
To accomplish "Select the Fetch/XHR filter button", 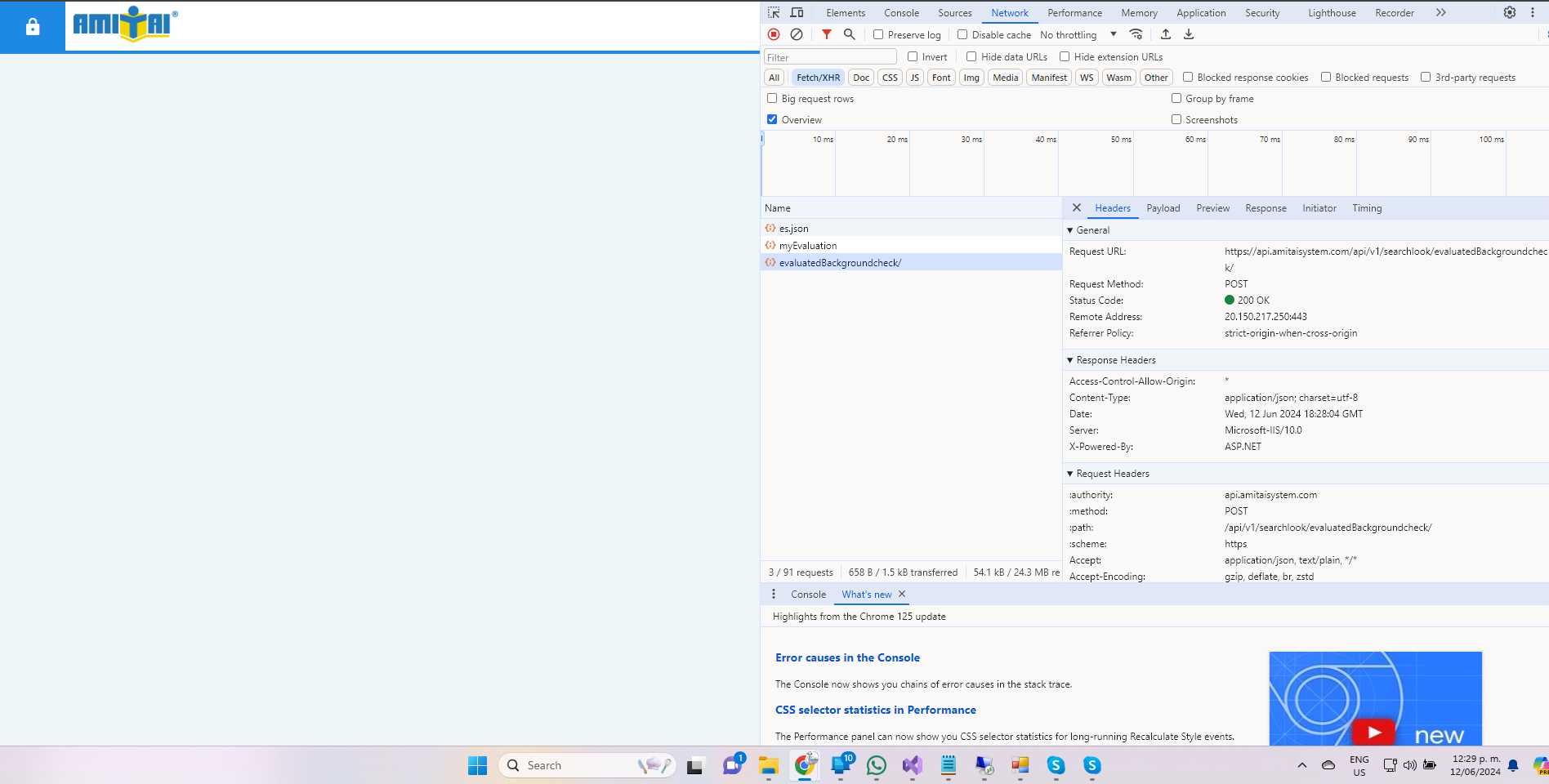I will [x=818, y=78].
